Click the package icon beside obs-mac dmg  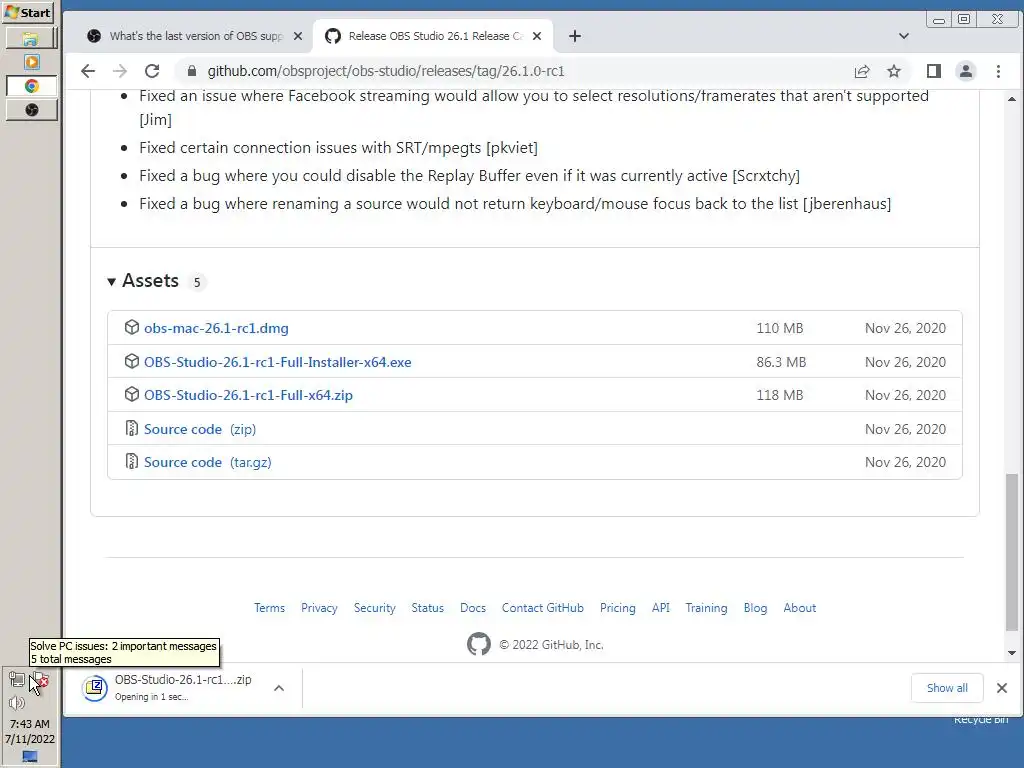[131, 327]
